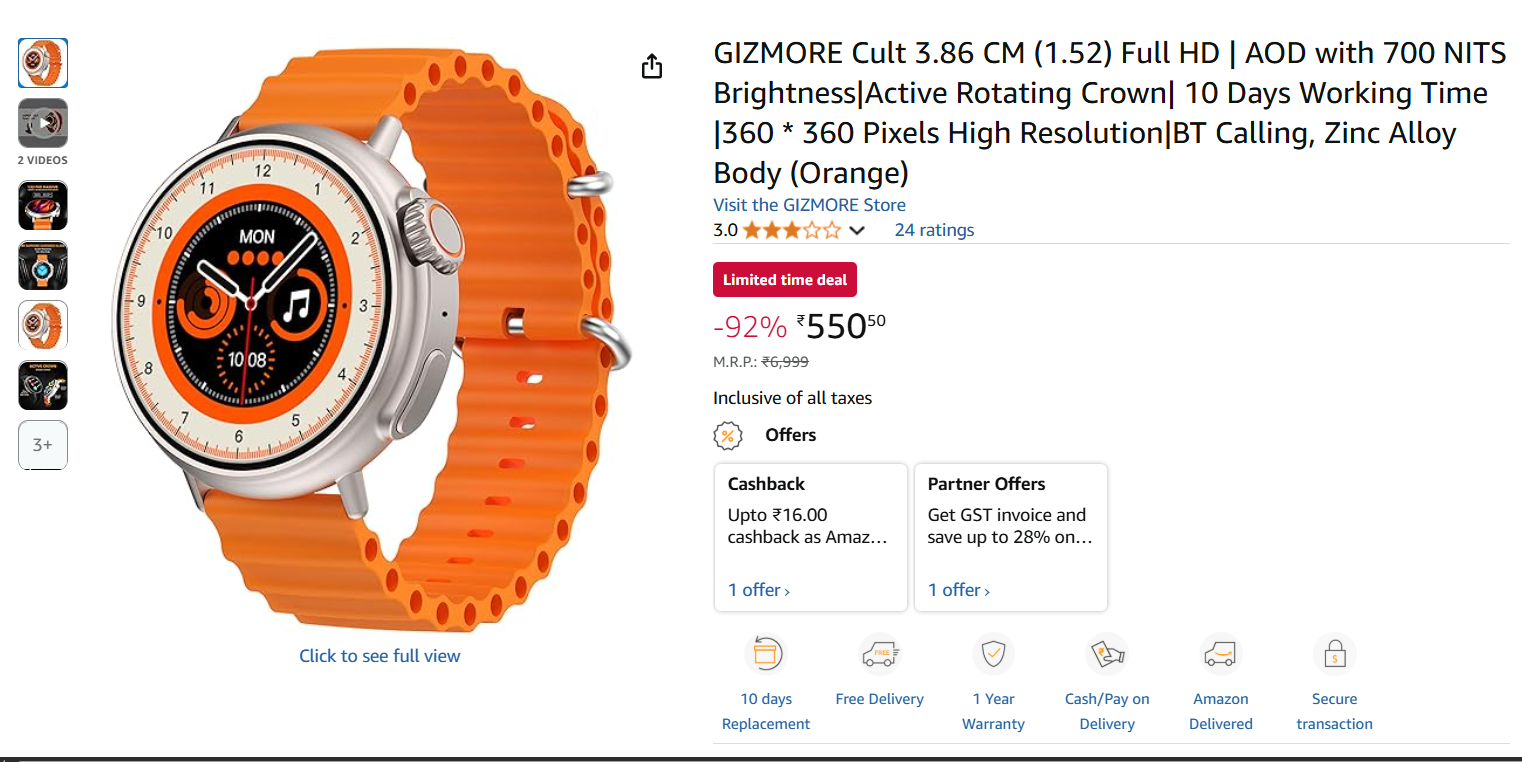Click the Limited time deal badge

pyautogui.click(x=785, y=280)
